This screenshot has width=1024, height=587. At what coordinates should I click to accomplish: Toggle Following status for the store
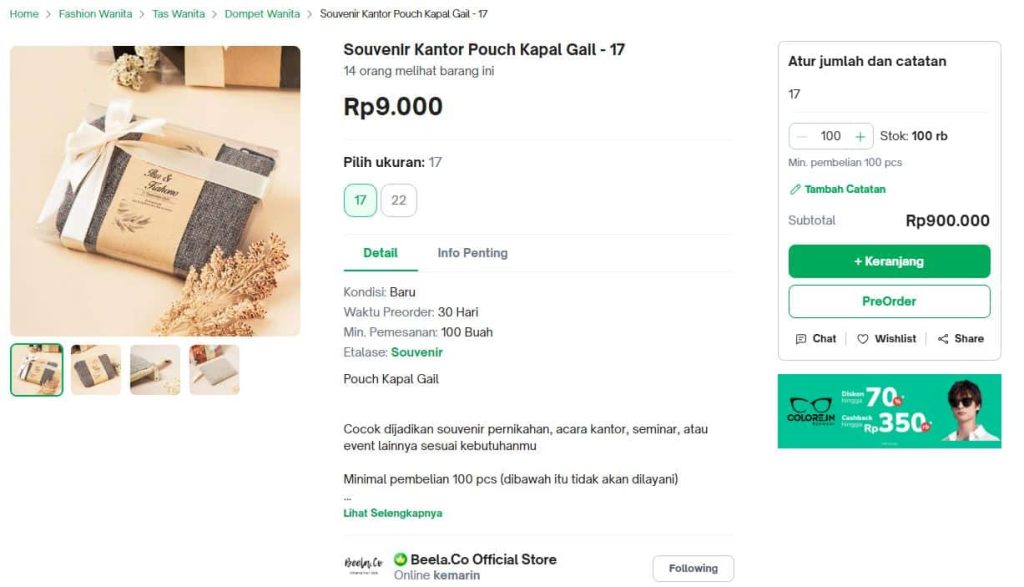coord(693,567)
